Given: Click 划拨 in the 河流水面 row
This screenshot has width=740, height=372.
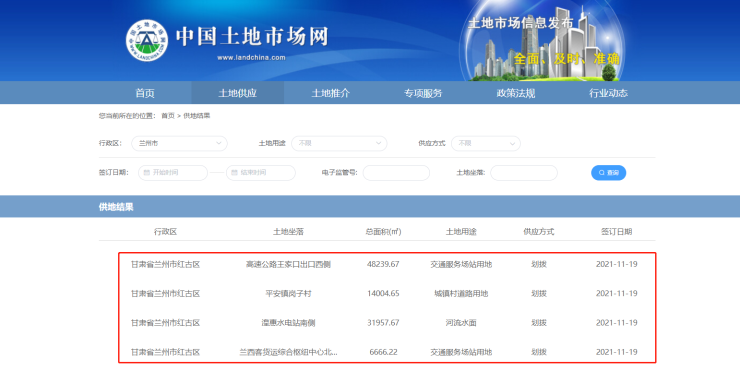Looking at the screenshot, I should pos(538,323).
